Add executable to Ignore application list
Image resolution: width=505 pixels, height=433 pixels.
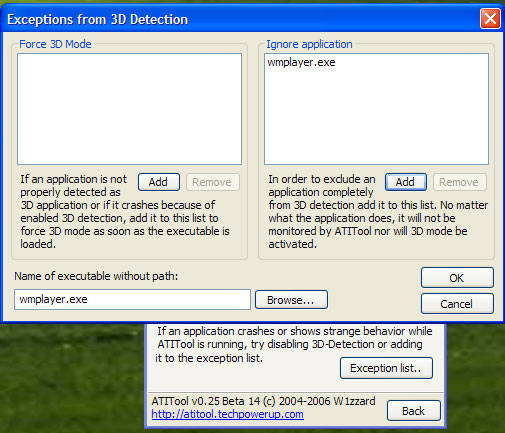coord(406,182)
